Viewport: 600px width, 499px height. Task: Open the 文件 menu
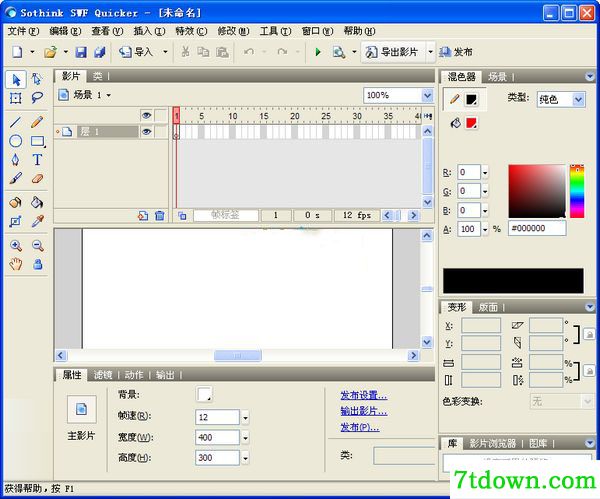pos(23,31)
